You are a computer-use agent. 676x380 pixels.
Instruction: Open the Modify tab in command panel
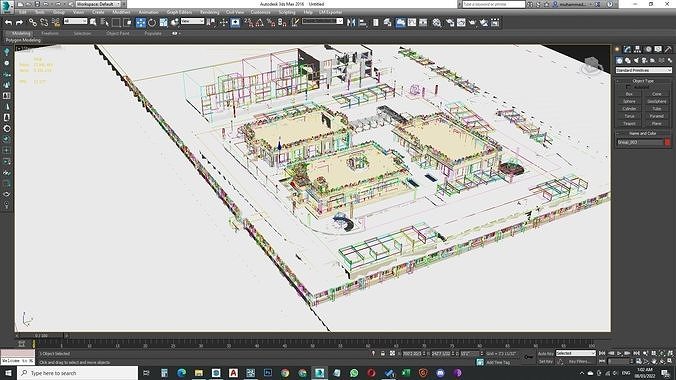[627, 49]
